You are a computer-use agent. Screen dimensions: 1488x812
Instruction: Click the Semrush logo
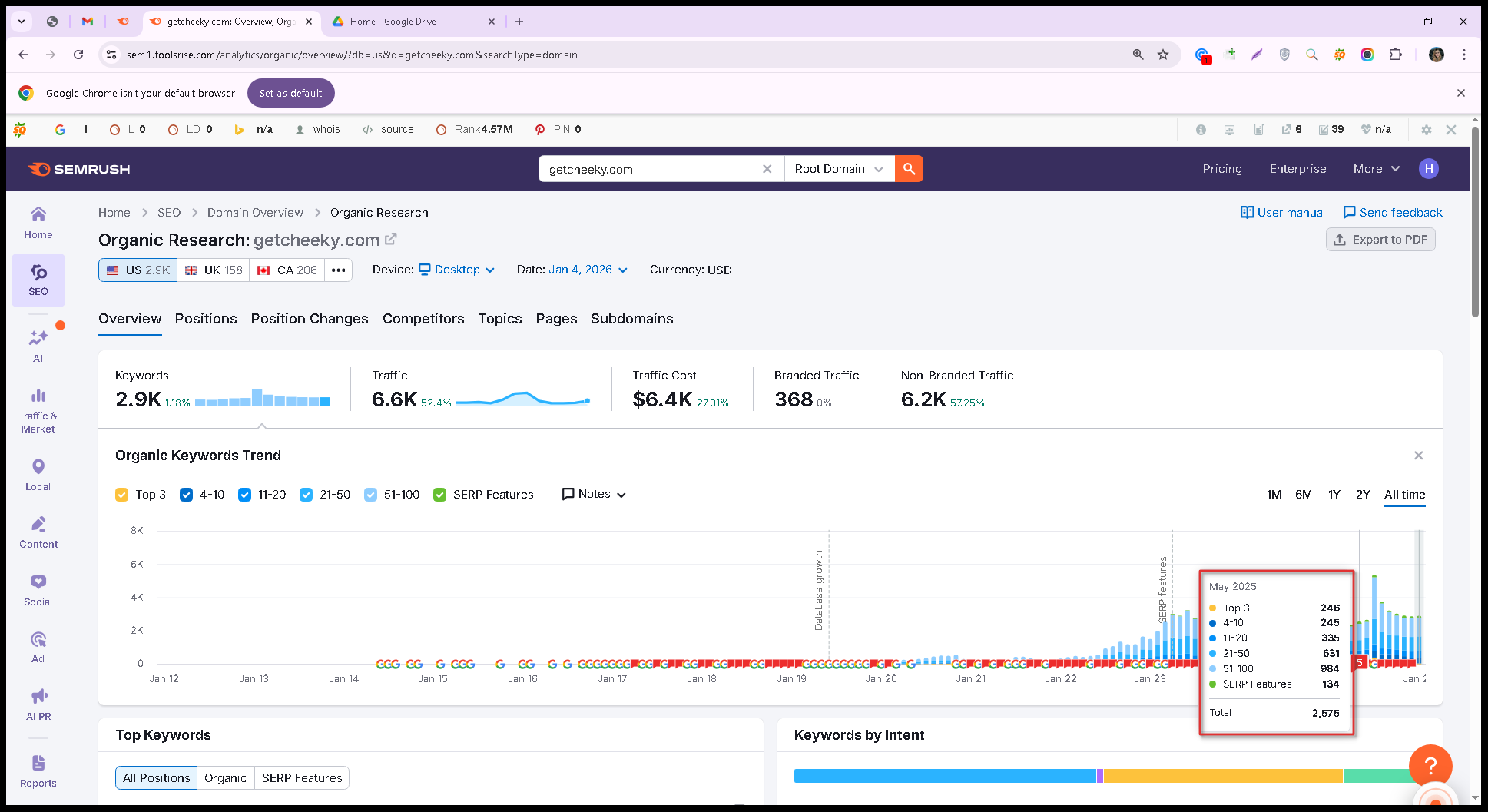(x=79, y=169)
